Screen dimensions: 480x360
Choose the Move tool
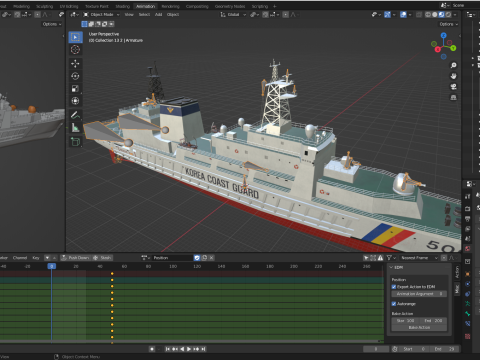(75, 63)
